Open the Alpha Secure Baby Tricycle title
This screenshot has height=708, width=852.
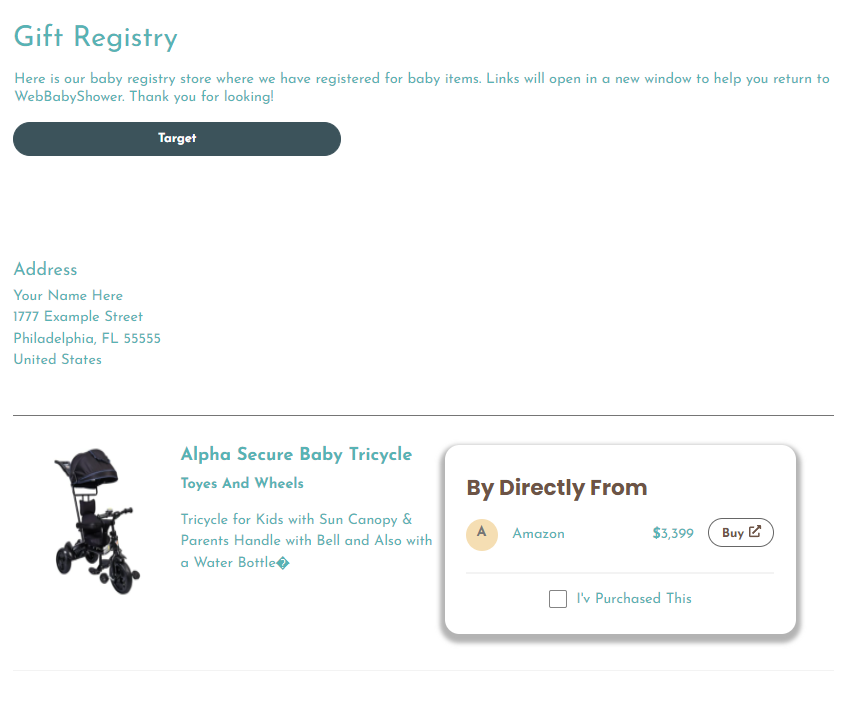pyautogui.click(x=296, y=455)
